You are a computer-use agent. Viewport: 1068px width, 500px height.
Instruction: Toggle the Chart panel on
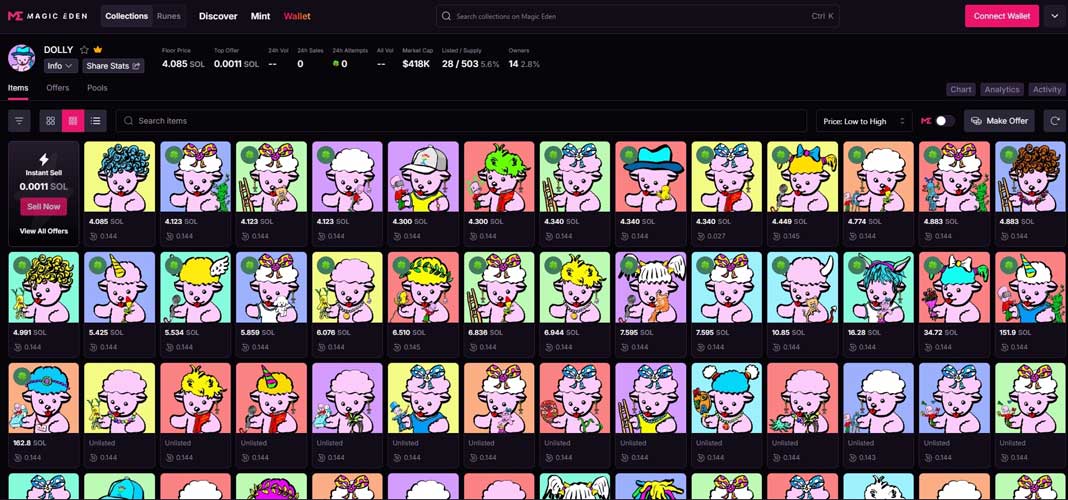coord(960,89)
